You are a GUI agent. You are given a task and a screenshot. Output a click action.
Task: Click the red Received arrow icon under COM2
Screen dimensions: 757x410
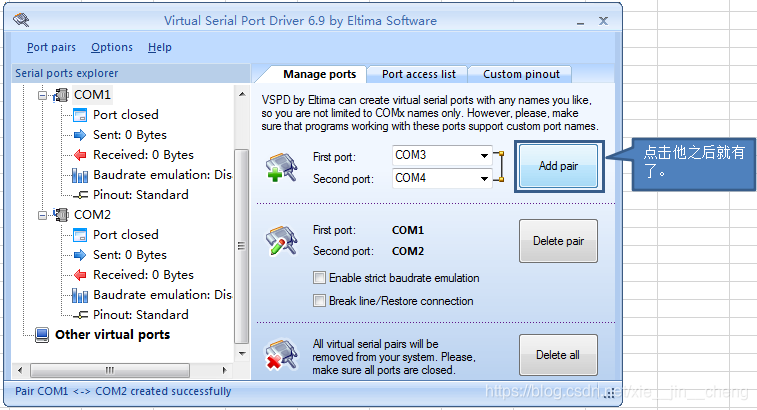pos(80,275)
